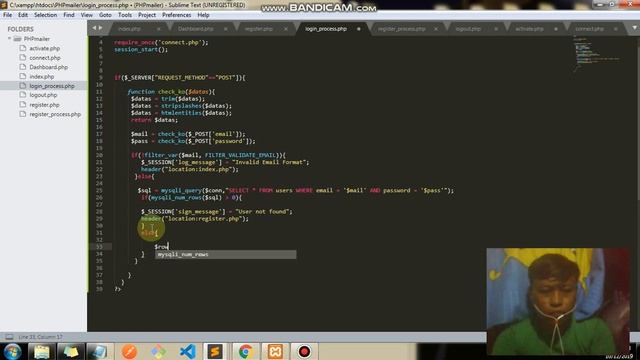
Task: Close the register.php tab
Action: pos(286,29)
